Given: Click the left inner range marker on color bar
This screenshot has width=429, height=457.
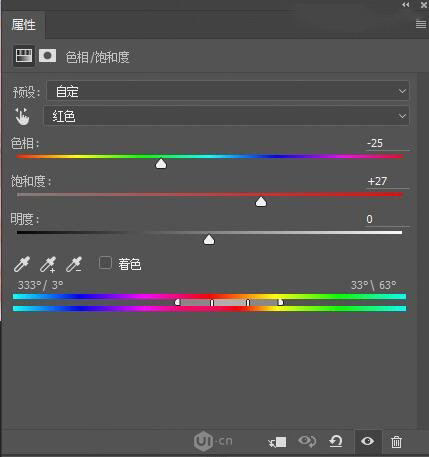Looking at the screenshot, I should pyautogui.click(x=212, y=303).
